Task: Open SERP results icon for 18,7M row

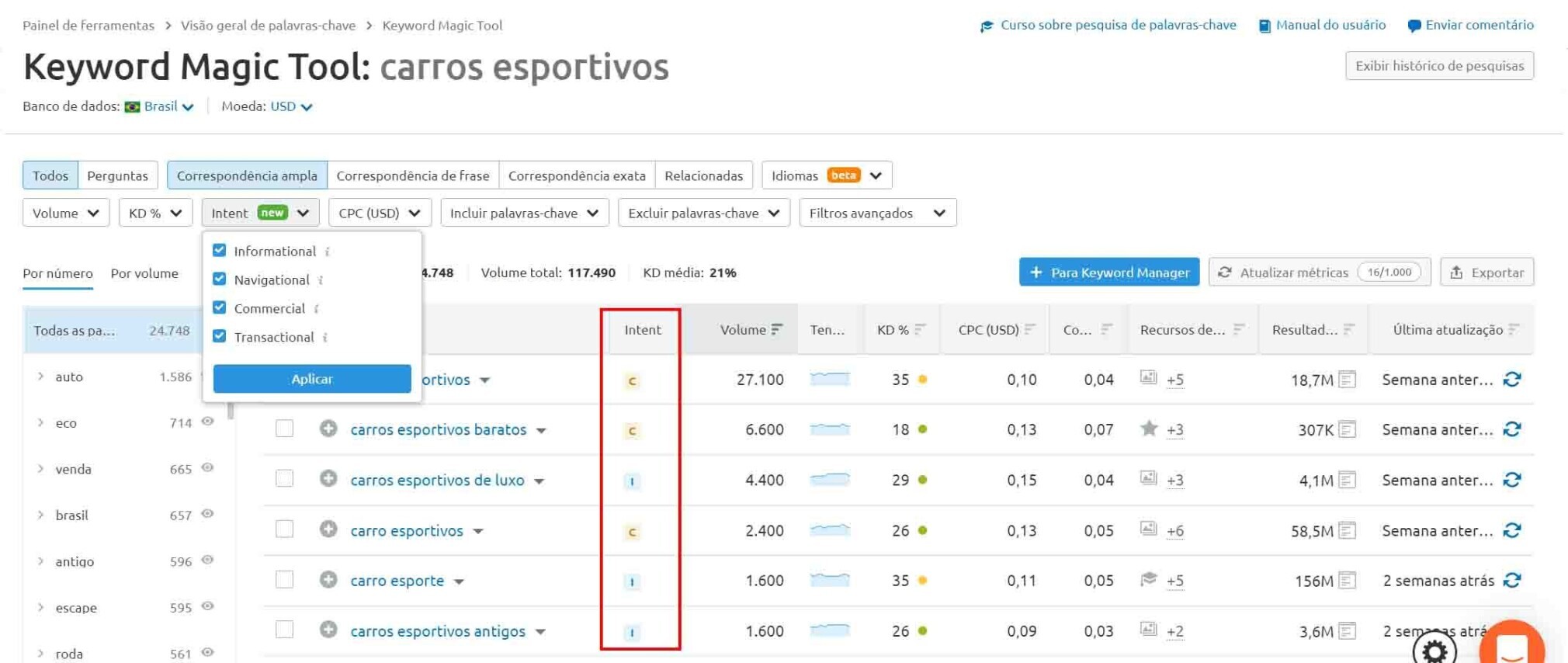Action: click(1348, 380)
